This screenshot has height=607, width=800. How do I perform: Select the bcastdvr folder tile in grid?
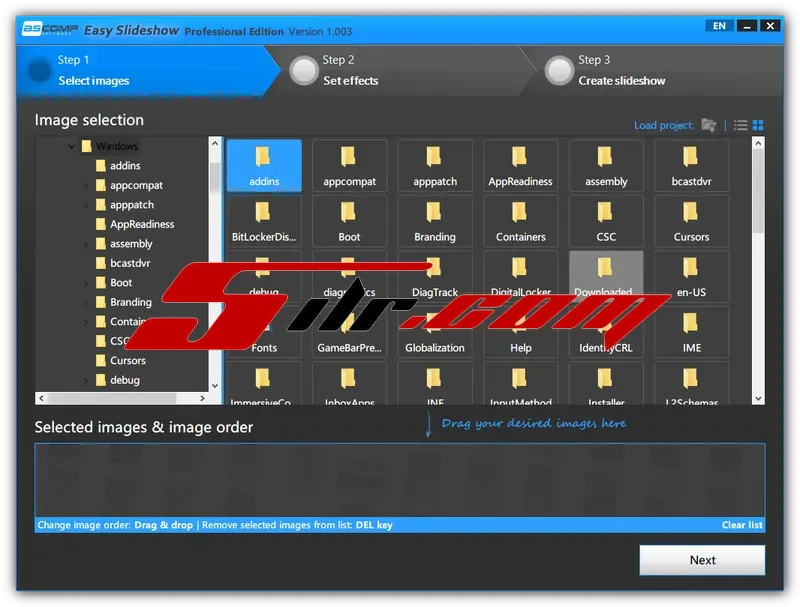(691, 166)
